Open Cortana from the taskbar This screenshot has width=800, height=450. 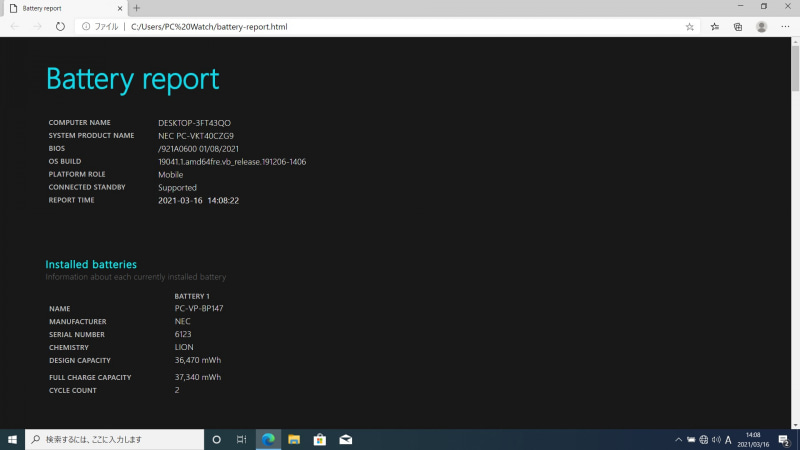pyautogui.click(x=216, y=439)
